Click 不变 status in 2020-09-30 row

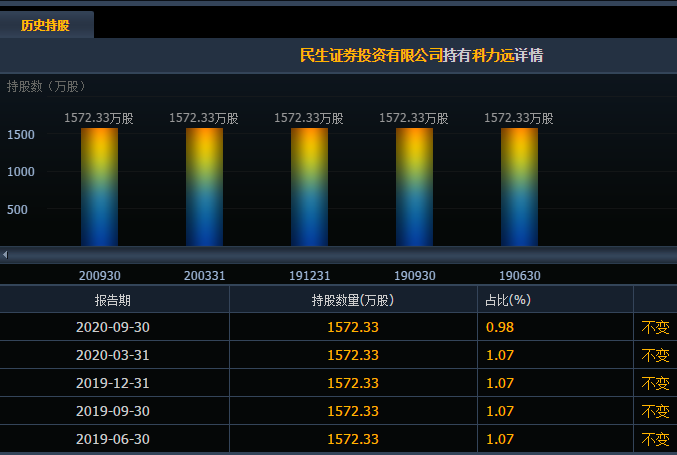[655, 327]
